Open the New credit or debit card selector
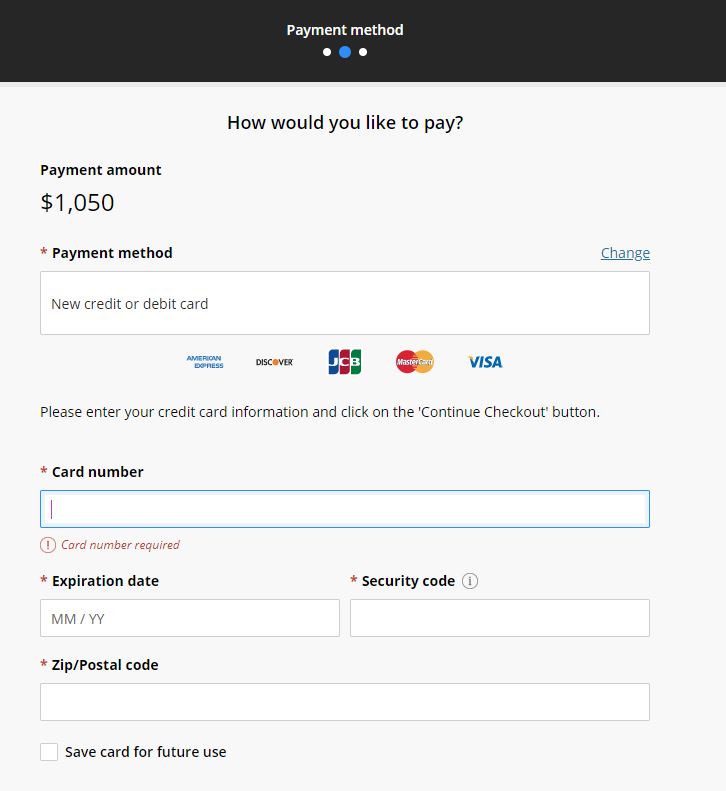This screenshot has width=726, height=791. tap(345, 303)
